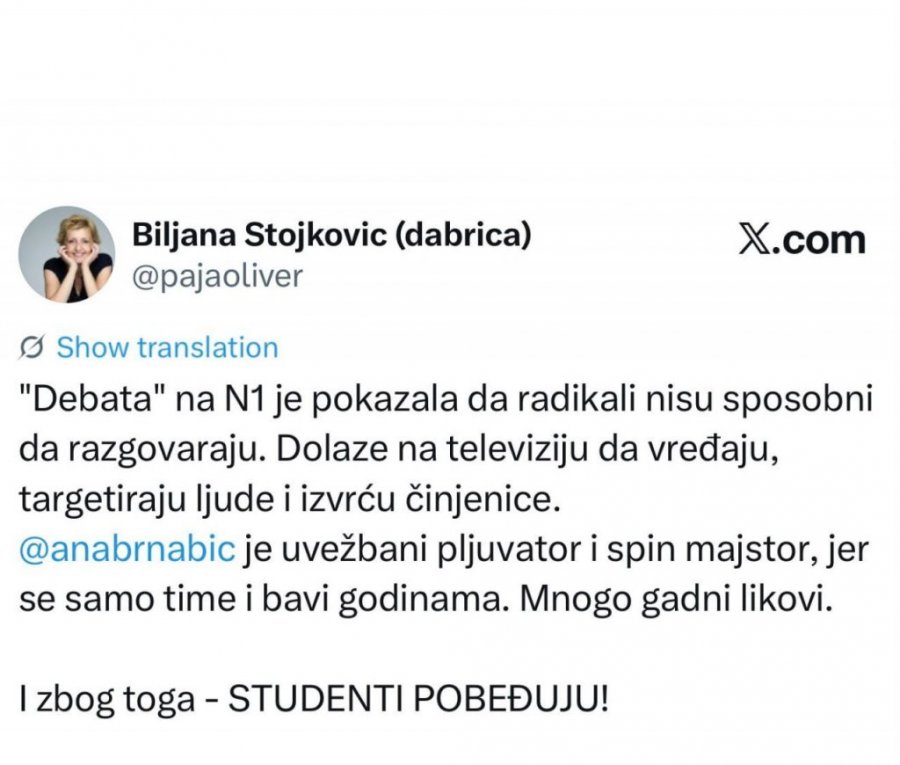Click "(dabrica)" in the display name
The width and height of the screenshot is (900, 765).
pyautogui.click(x=463, y=235)
